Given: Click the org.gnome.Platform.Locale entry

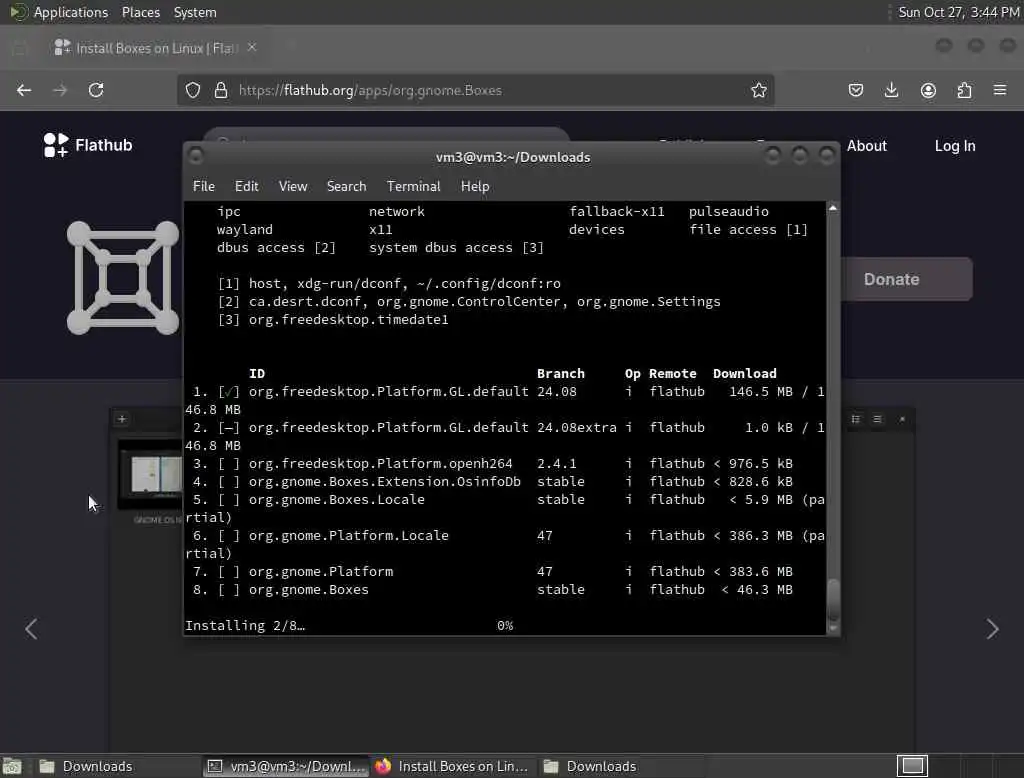Looking at the screenshot, I should [349, 536].
